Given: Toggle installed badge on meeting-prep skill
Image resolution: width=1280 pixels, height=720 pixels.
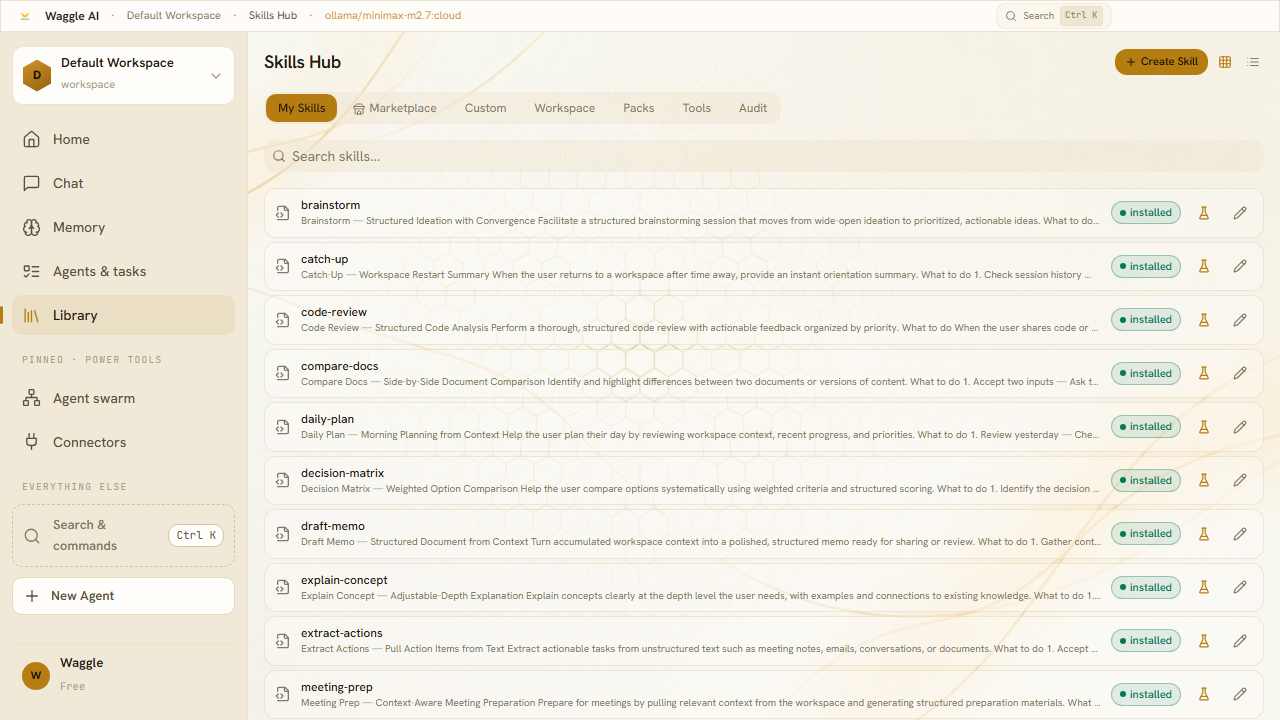Looking at the screenshot, I should [x=1146, y=694].
